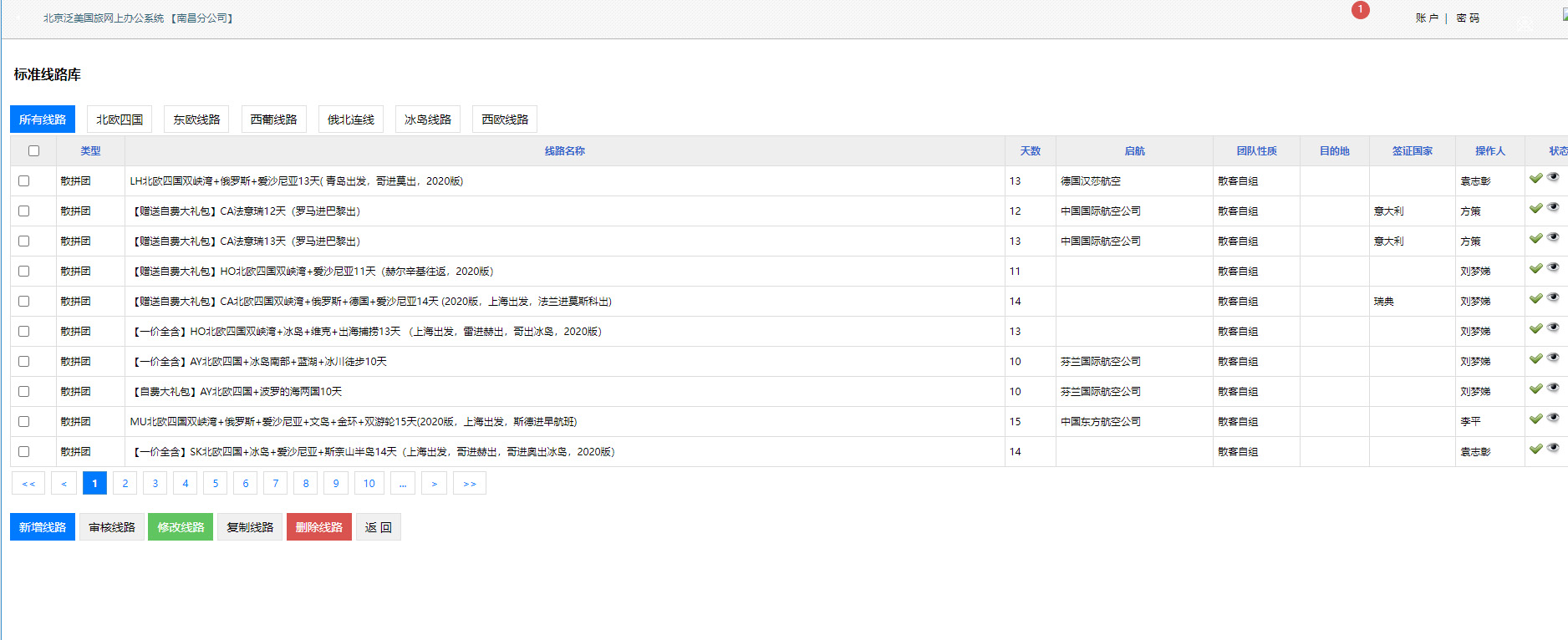
Task: Click the 账户 link at top
Action: click(1427, 18)
